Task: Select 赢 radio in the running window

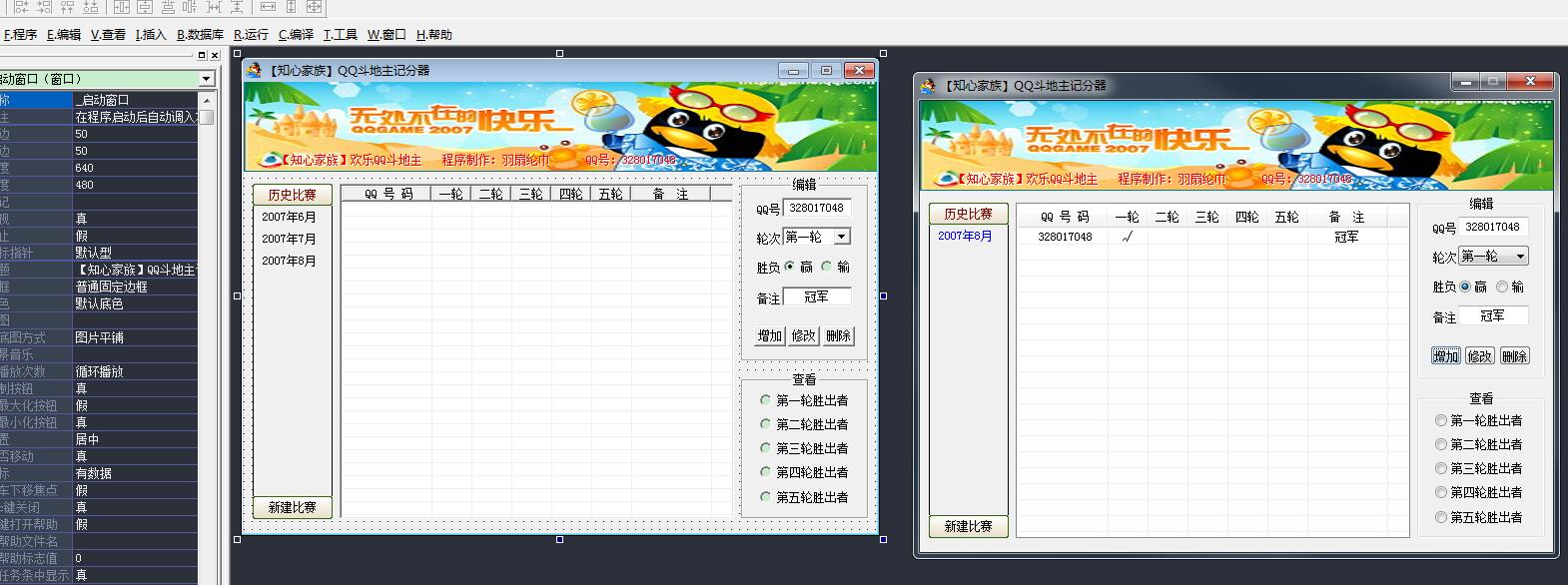Action: 1465,287
